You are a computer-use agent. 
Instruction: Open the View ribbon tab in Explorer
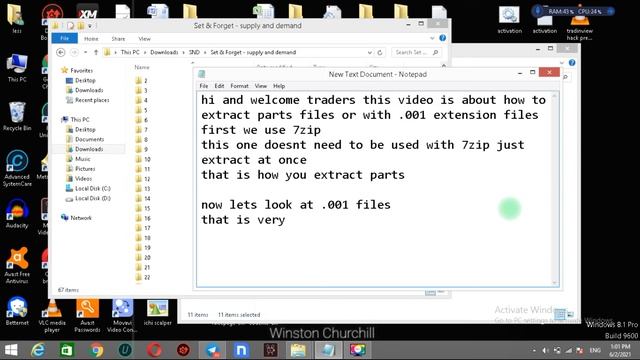click(144, 39)
